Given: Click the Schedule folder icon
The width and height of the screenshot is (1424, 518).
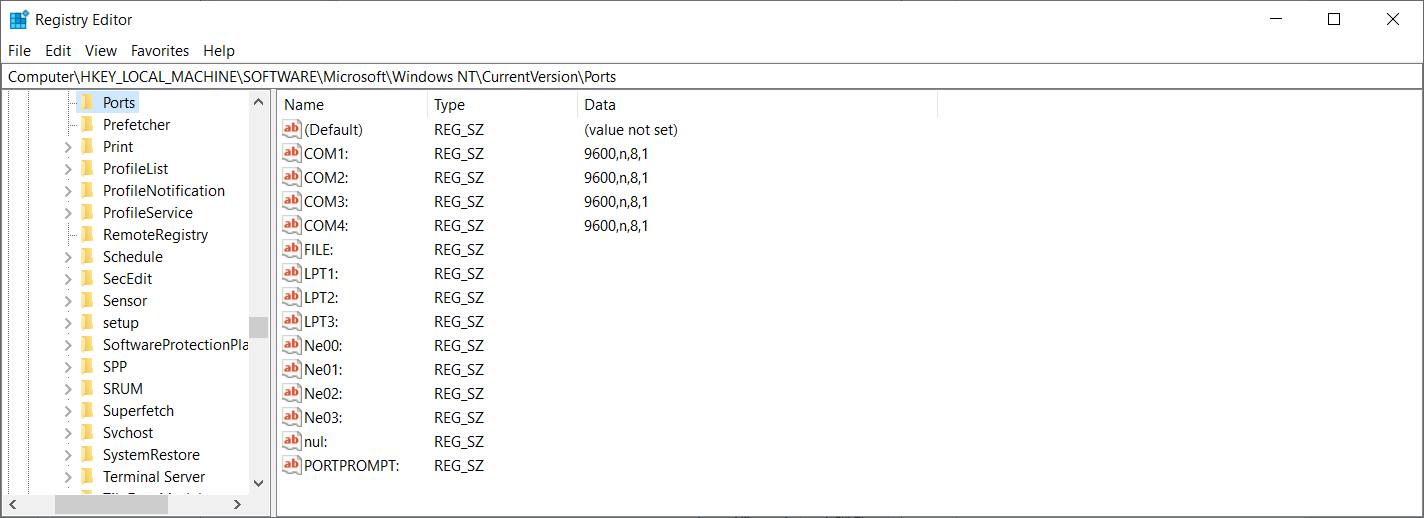Looking at the screenshot, I should [x=87, y=256].
